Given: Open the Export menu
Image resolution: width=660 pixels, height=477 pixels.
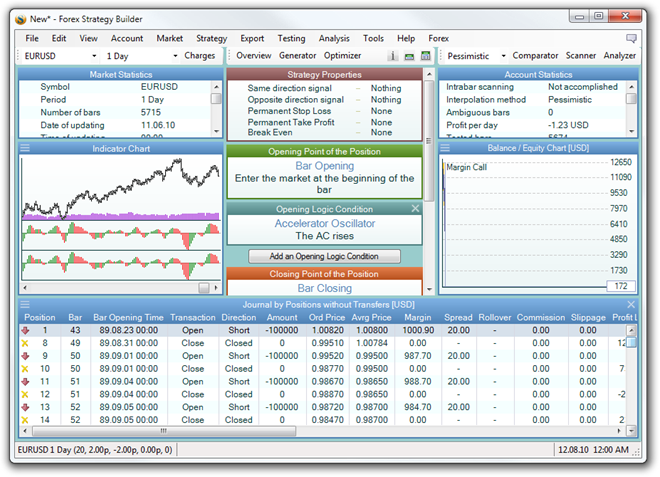Looking at the screenshot, I should click(252, 38).
